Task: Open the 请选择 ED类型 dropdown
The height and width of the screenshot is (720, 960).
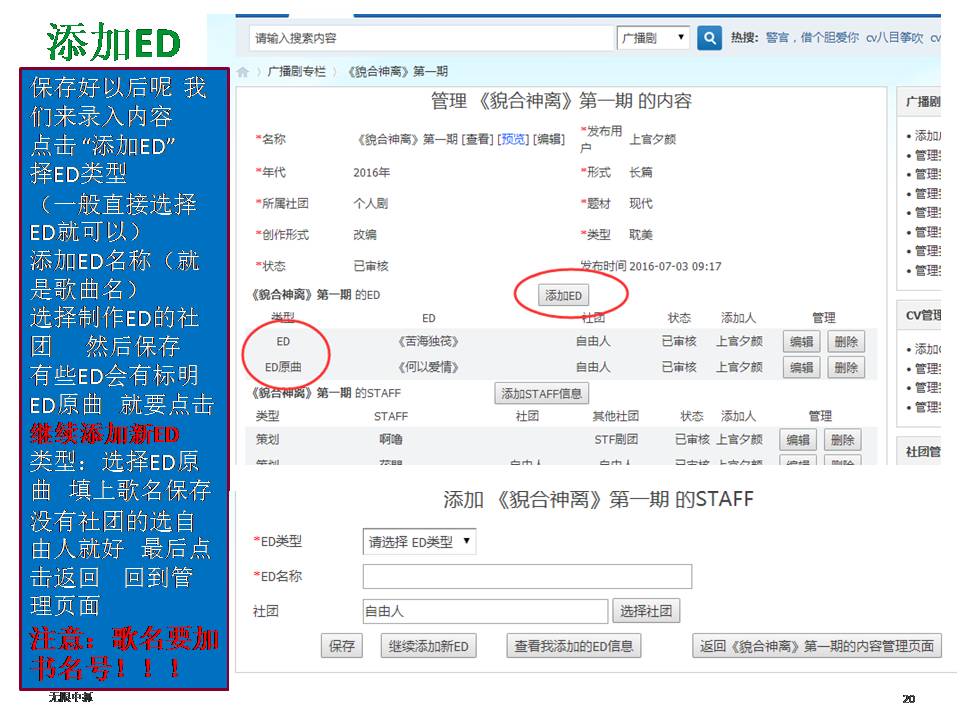Action: point(419,542)
